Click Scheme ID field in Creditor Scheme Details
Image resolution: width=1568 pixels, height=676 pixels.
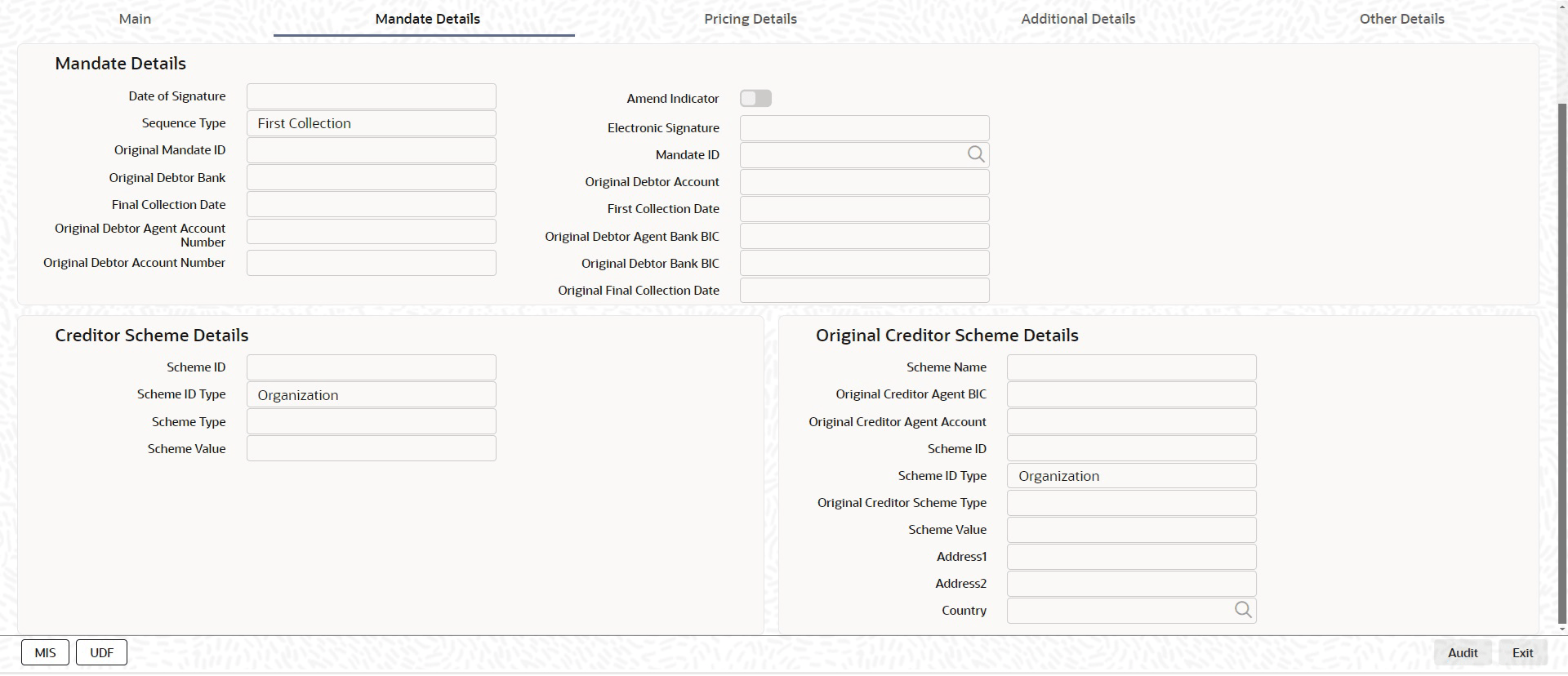click(x=372, y=367)
